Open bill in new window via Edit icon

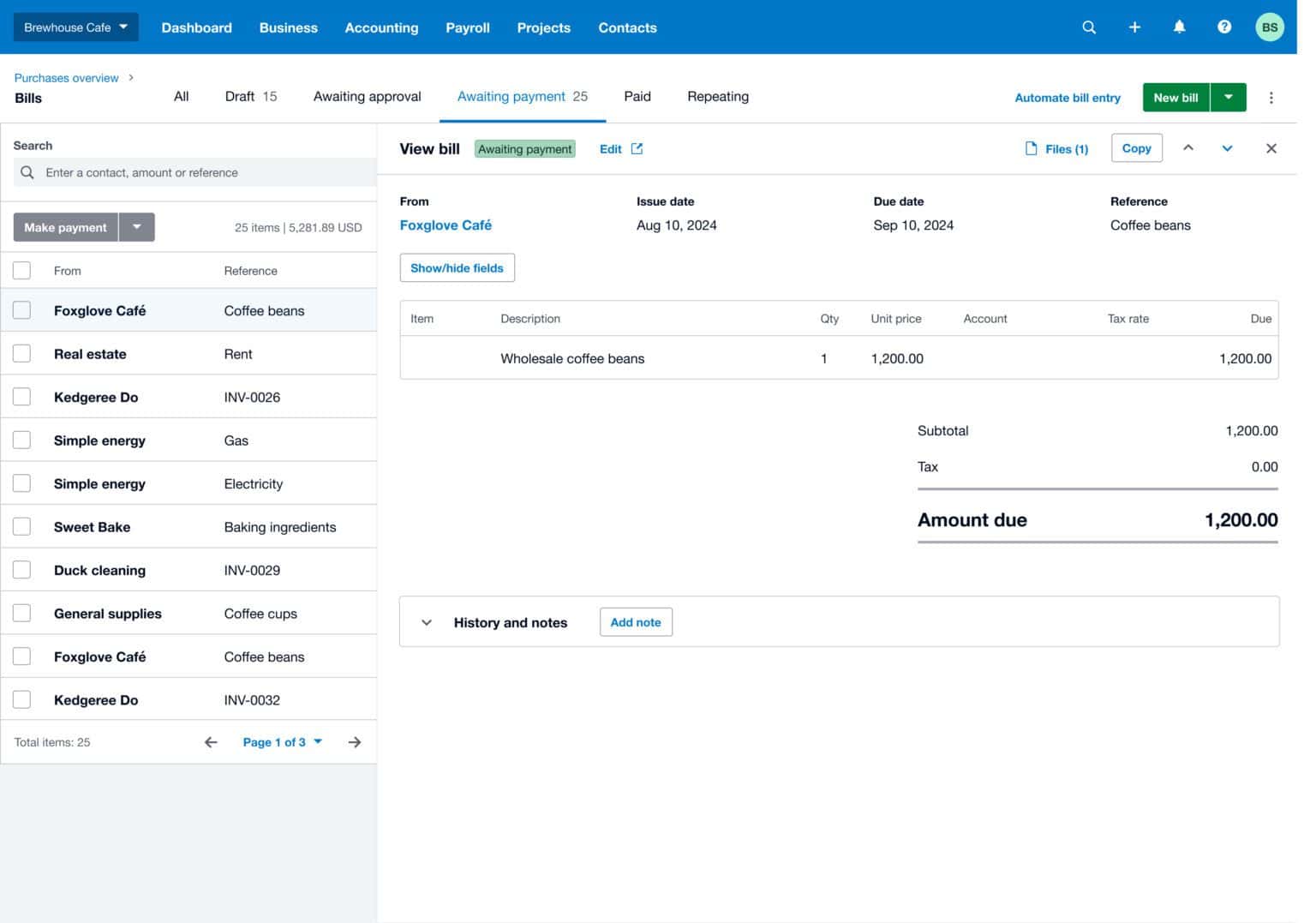point(637,148)
